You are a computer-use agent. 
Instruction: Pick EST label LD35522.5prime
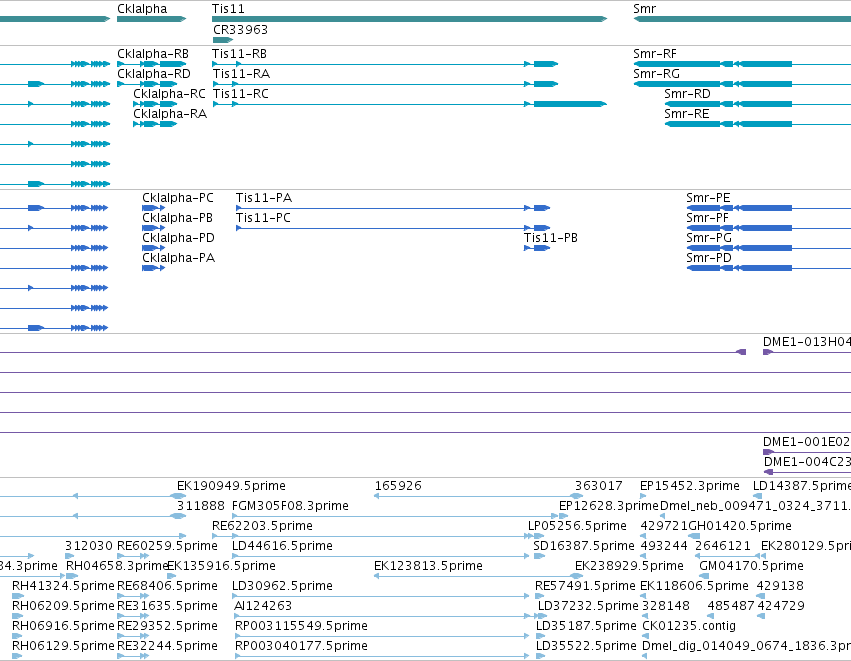point(586,646)
